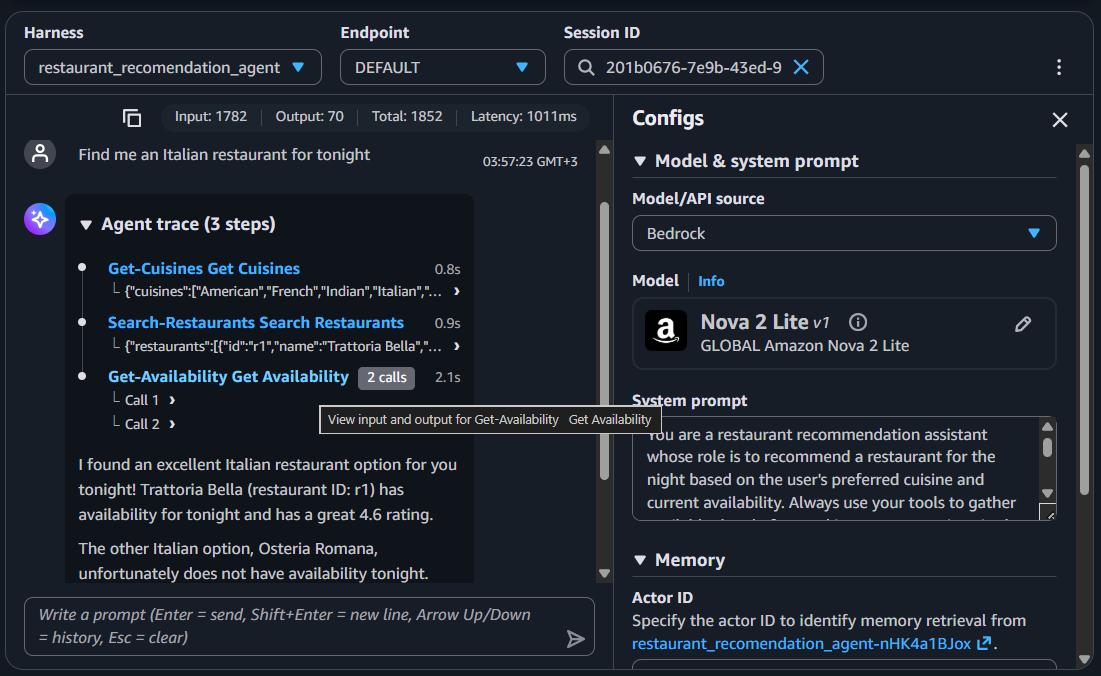
Task: Clear the Session ID with the X icon
Action: pyautogui.click(x=801, y=67)
